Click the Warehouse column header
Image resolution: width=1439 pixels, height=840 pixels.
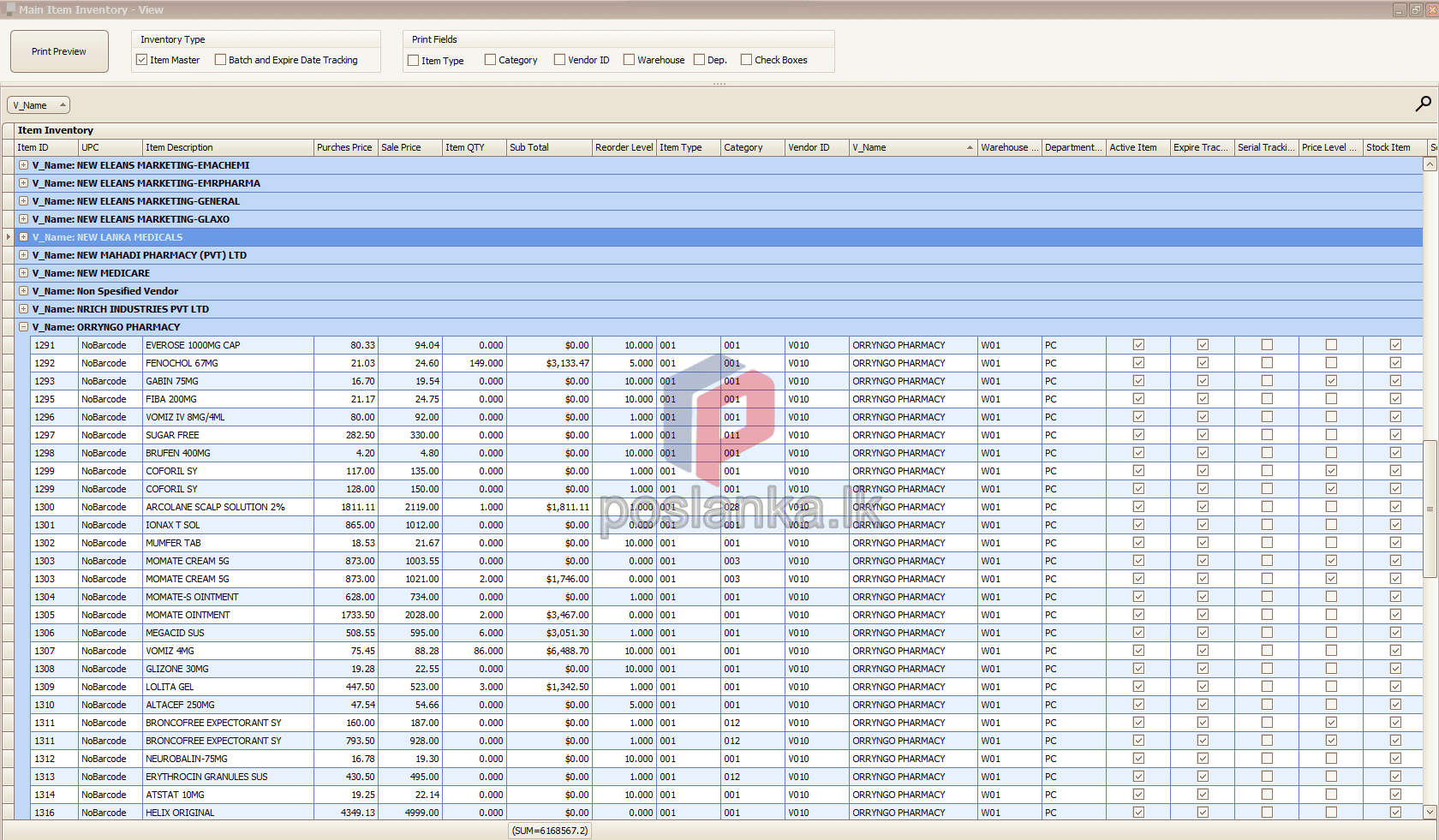(x=1010, y=147)
